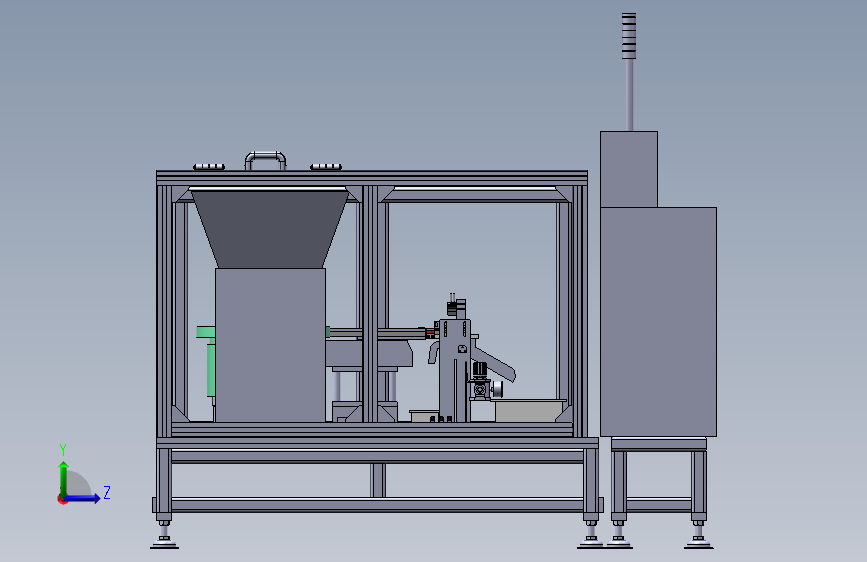Select the left hinge on top cover
867x562 pixels.
[209, 166]
